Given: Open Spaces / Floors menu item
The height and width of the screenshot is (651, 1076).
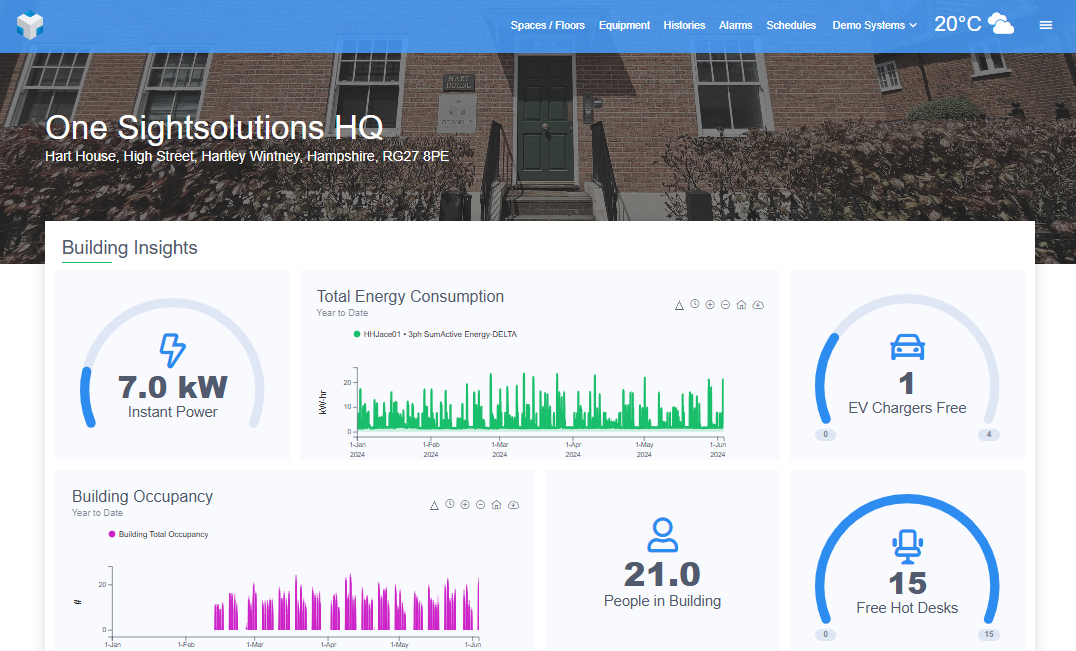Looking at the screenshot, I should 548,25.
